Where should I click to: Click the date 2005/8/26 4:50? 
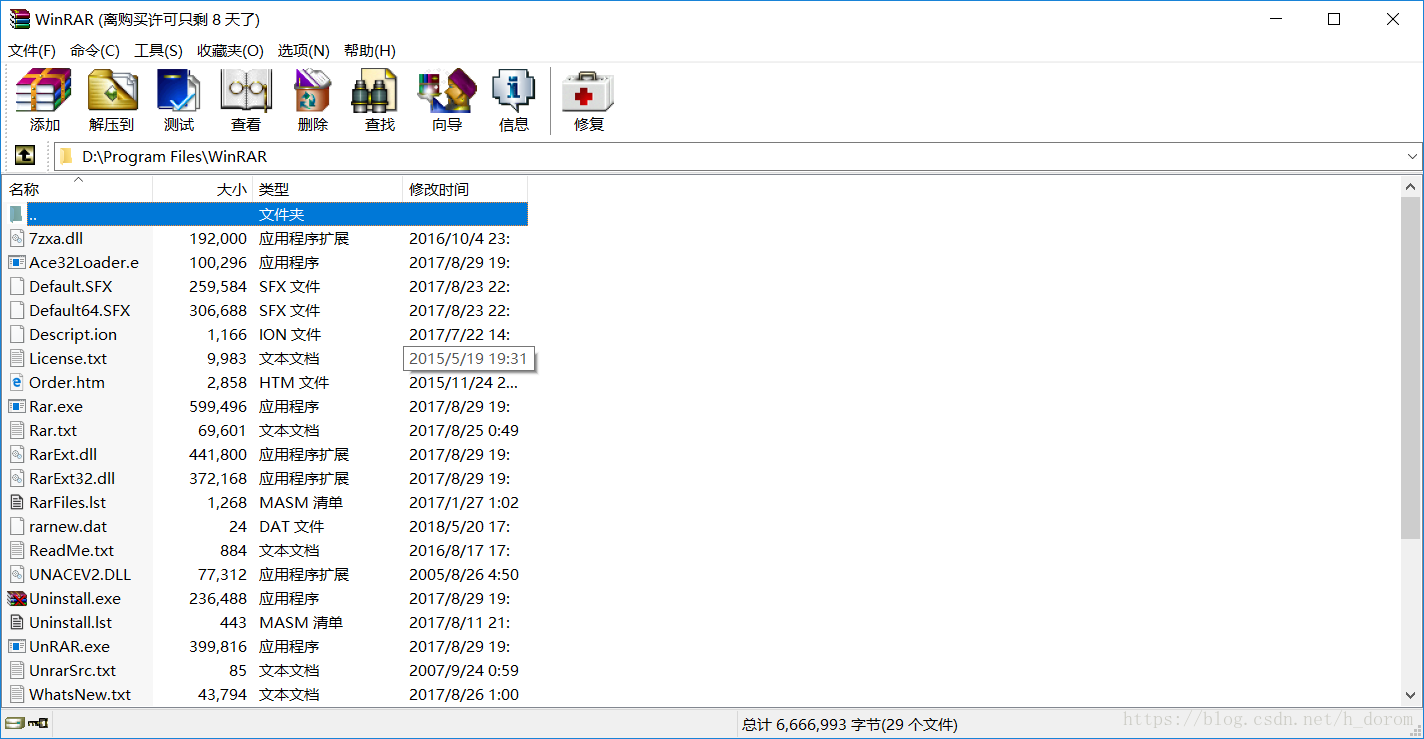coord(464,574)
